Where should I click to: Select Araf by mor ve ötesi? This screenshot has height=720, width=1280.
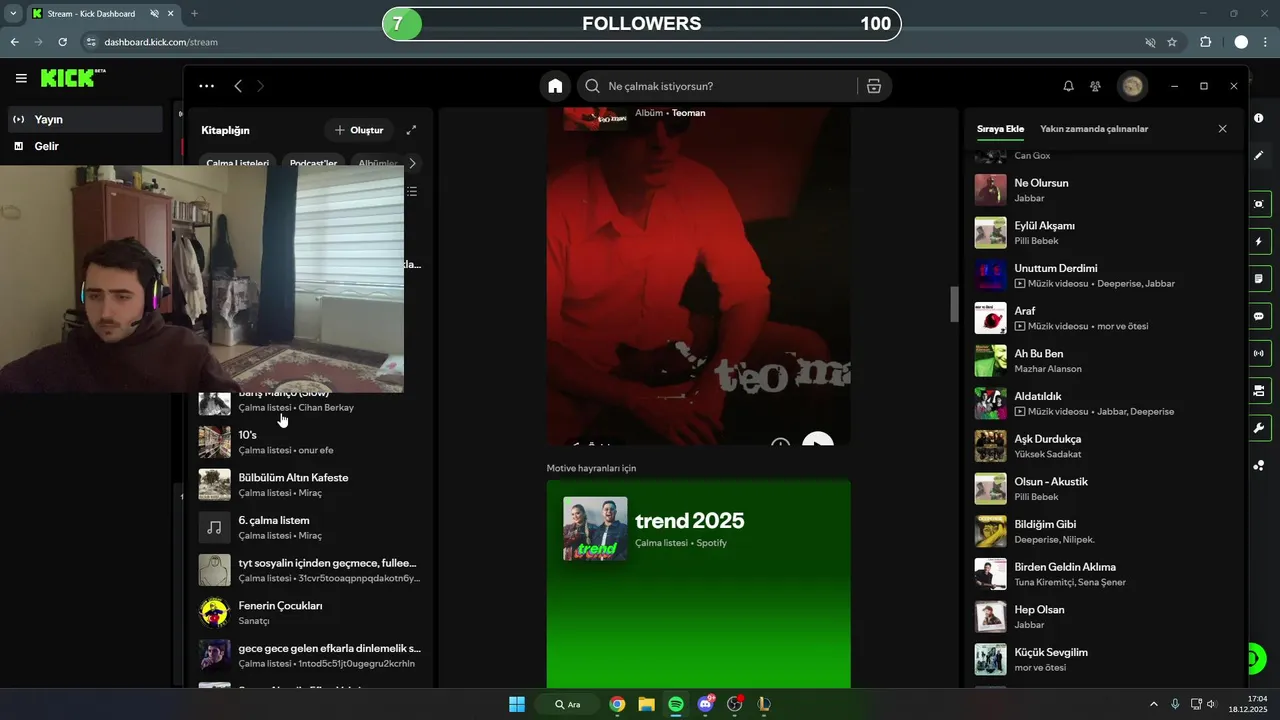(x=1104, y=318)
